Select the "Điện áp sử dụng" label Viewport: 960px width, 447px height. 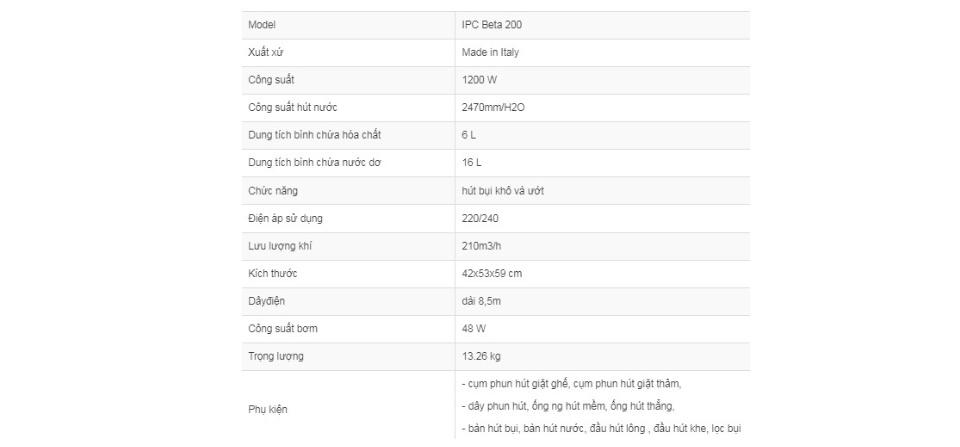[x=285, y=218]
